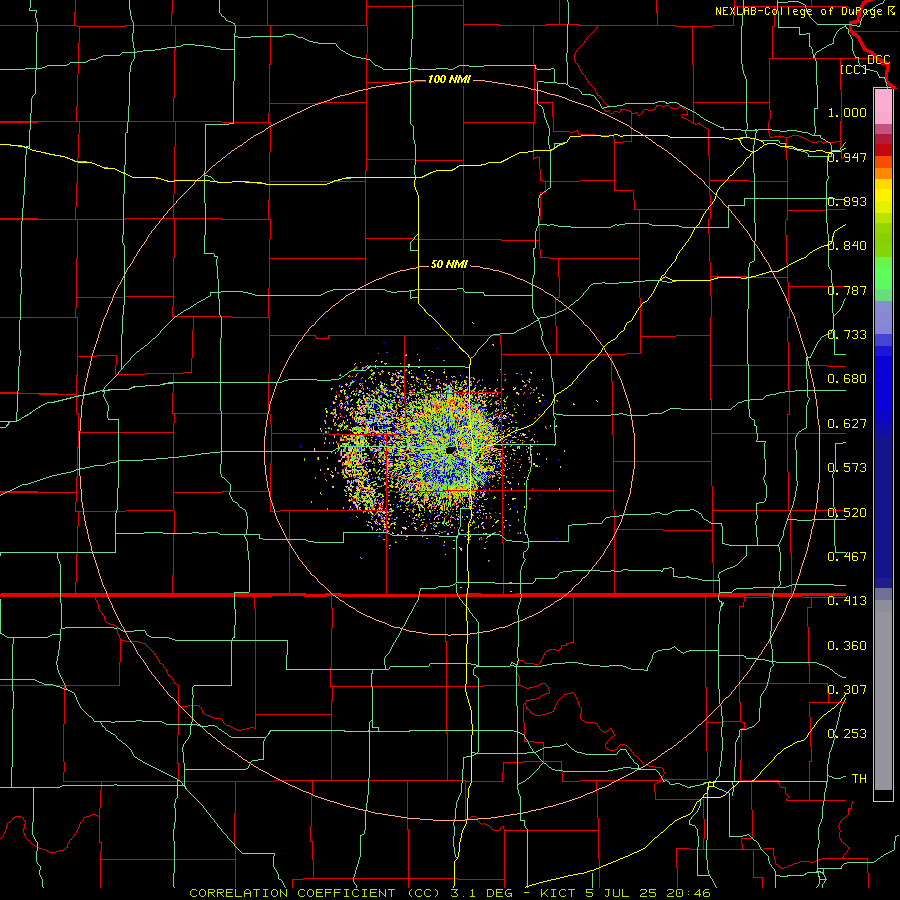Pick the pink swatch atop the color bar
The width and height of the screenshot is (900, 900).
[x=883, y=106]
